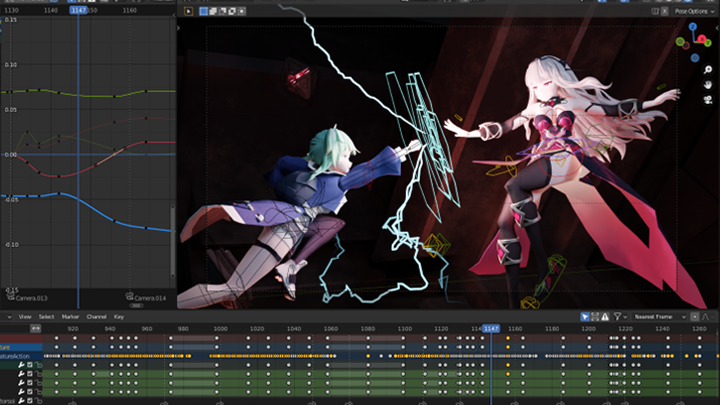Select the Camera.013 marker in graph editor
Screen dimensions: 720x405
pos(28,298)
